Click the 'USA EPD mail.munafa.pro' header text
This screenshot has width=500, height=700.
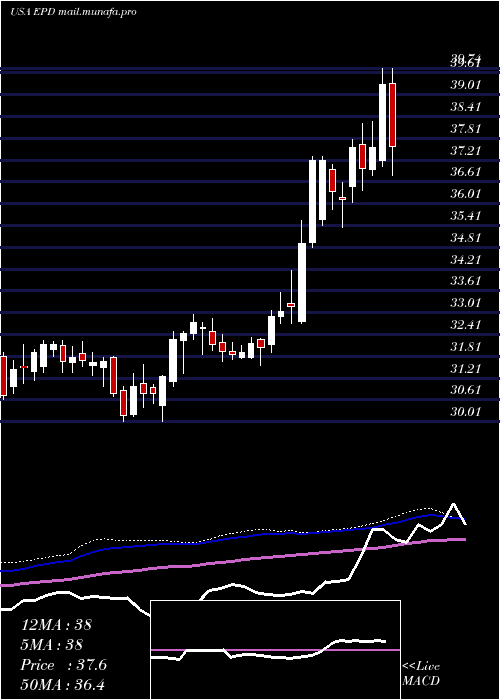(x=73, y=12)
